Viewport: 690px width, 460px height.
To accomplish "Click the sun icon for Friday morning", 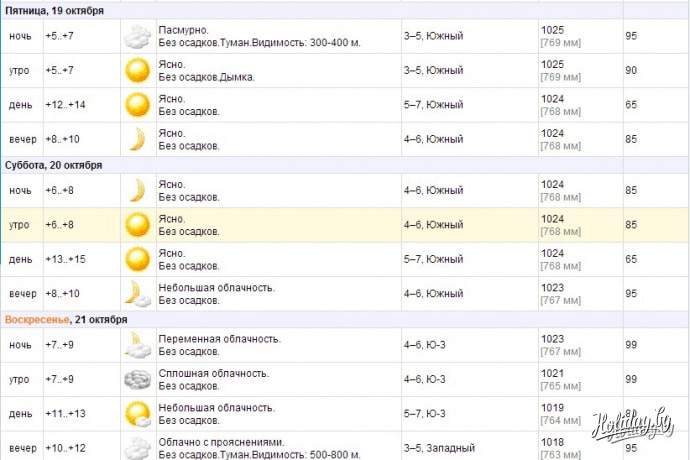I will (x=135, y=71).
